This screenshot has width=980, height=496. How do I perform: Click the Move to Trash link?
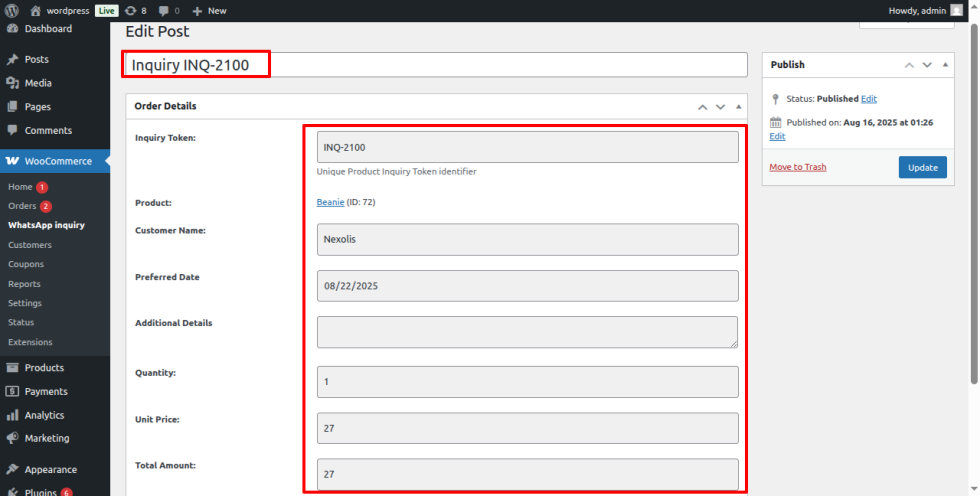(798, 167)
